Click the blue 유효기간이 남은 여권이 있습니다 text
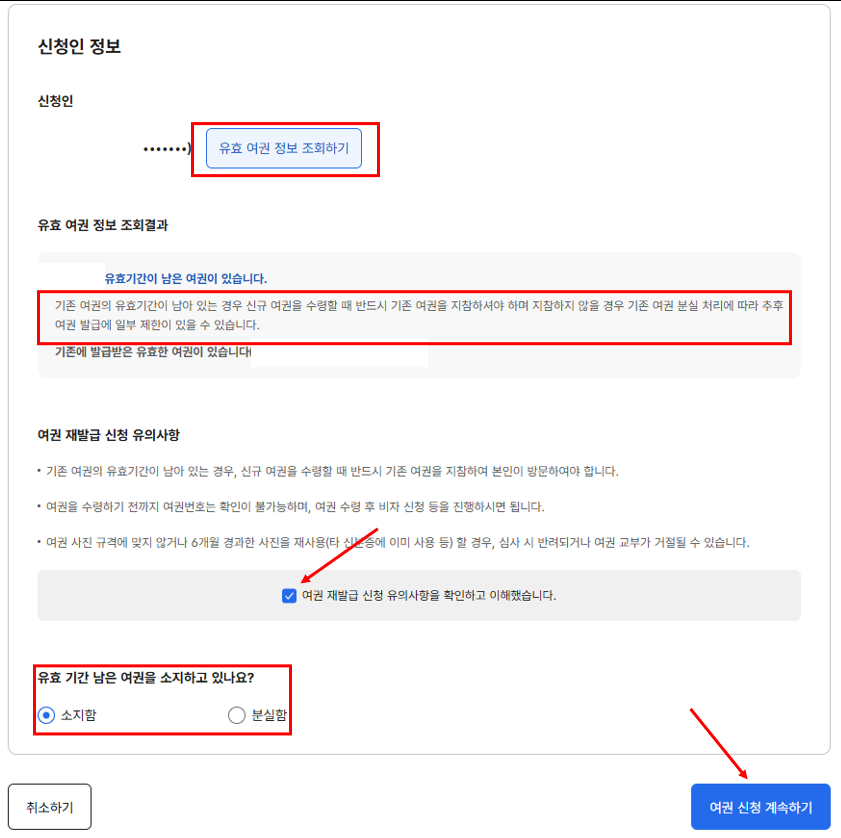Image resolution: width=841 pixels, height=838 pixels. [186, 278]
